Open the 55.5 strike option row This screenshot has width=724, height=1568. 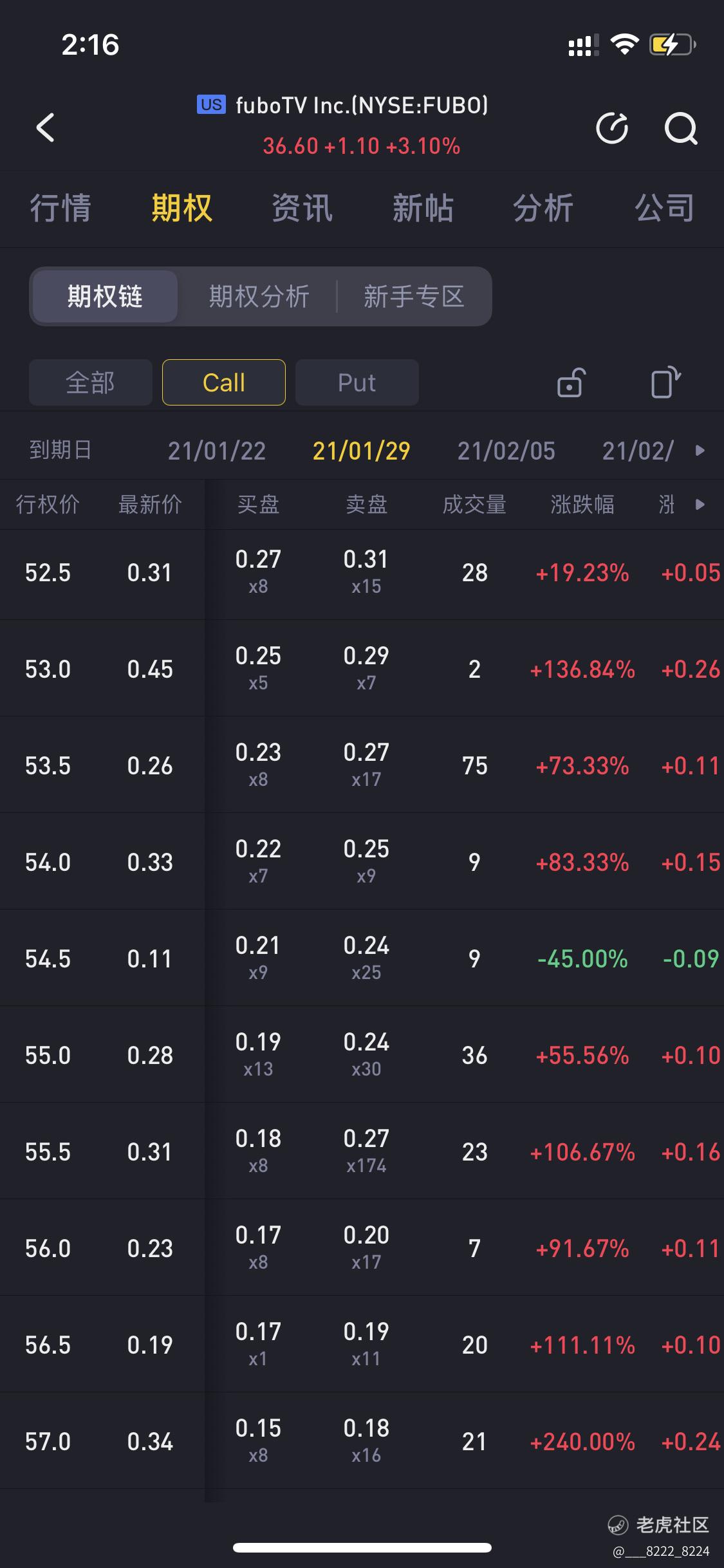click(x=362, y=1152)
